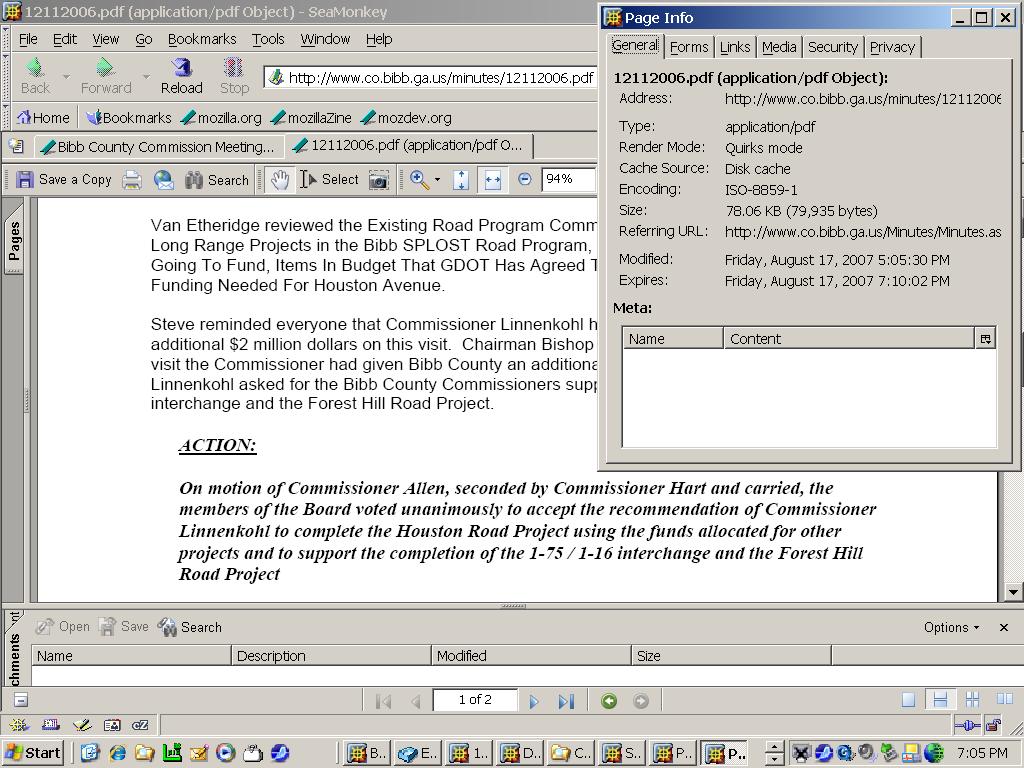This screenshot has width=1024, height=768.
Task: Expand the Meta column picker
Action: coord(985,338)
